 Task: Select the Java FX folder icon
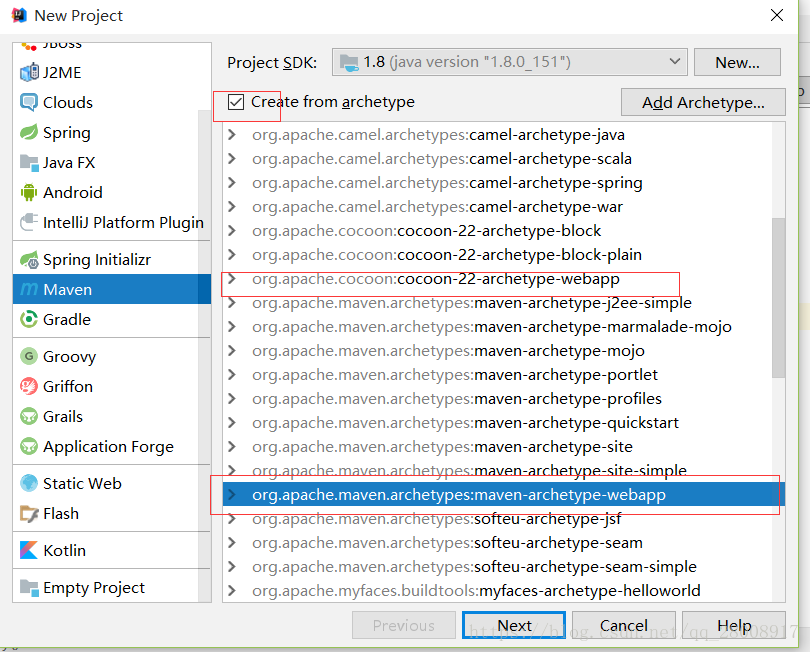(x=29, y=163)
